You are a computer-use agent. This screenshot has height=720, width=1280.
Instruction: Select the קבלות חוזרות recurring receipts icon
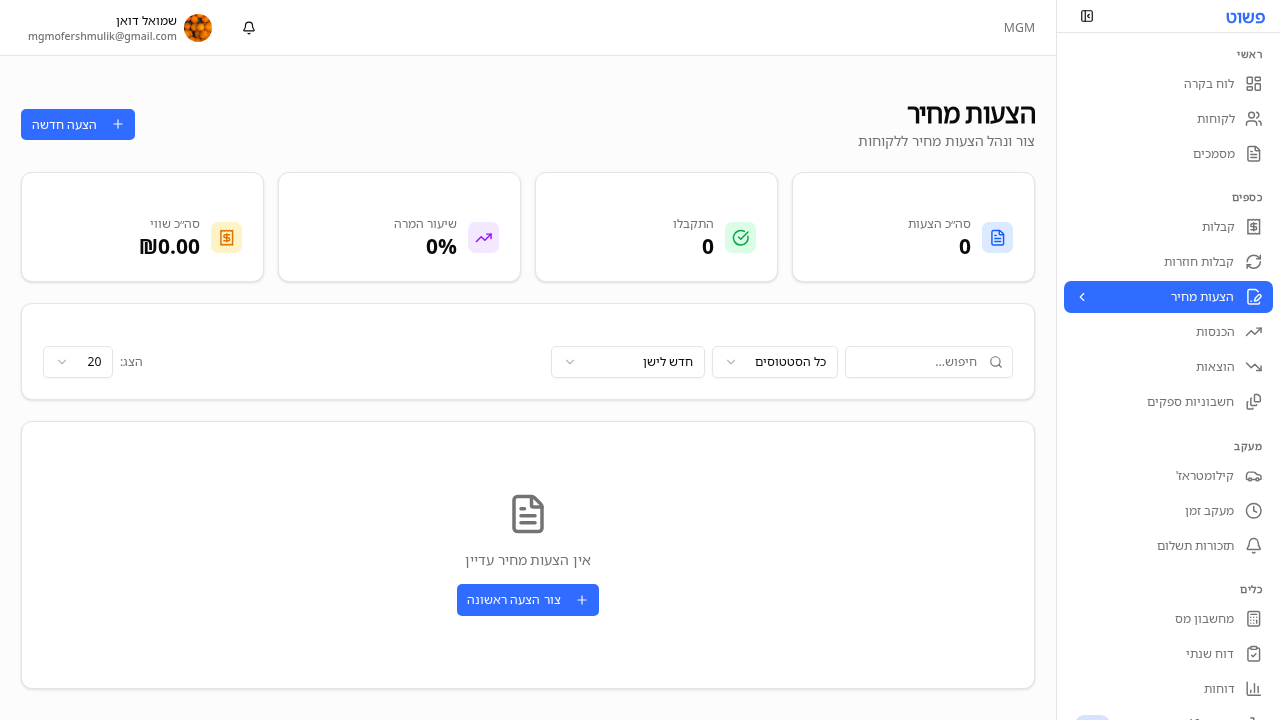point(1253,262)
